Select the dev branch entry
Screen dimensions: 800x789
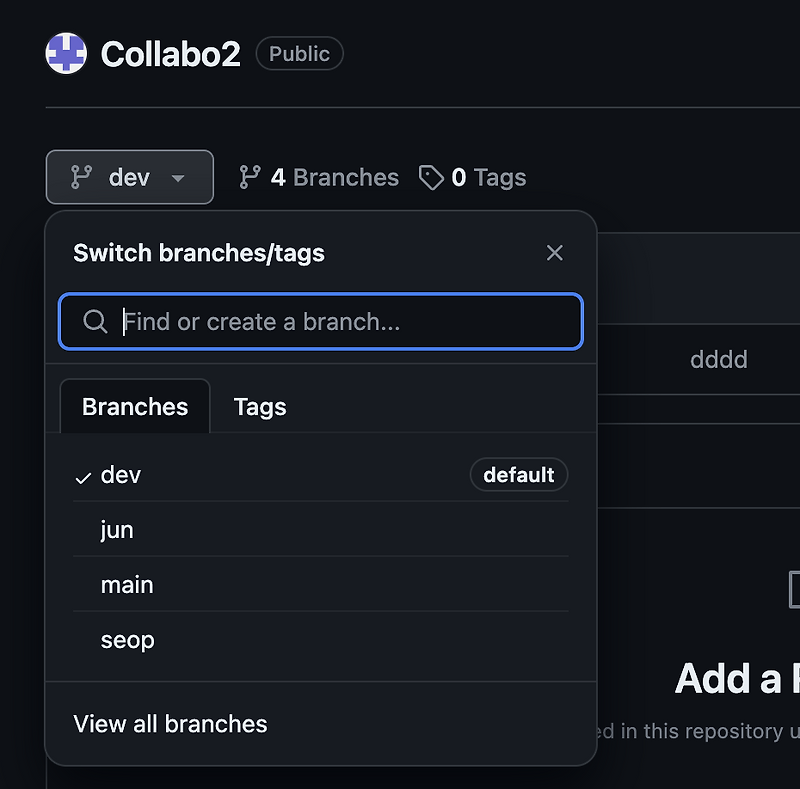click(x=121, y=475)
